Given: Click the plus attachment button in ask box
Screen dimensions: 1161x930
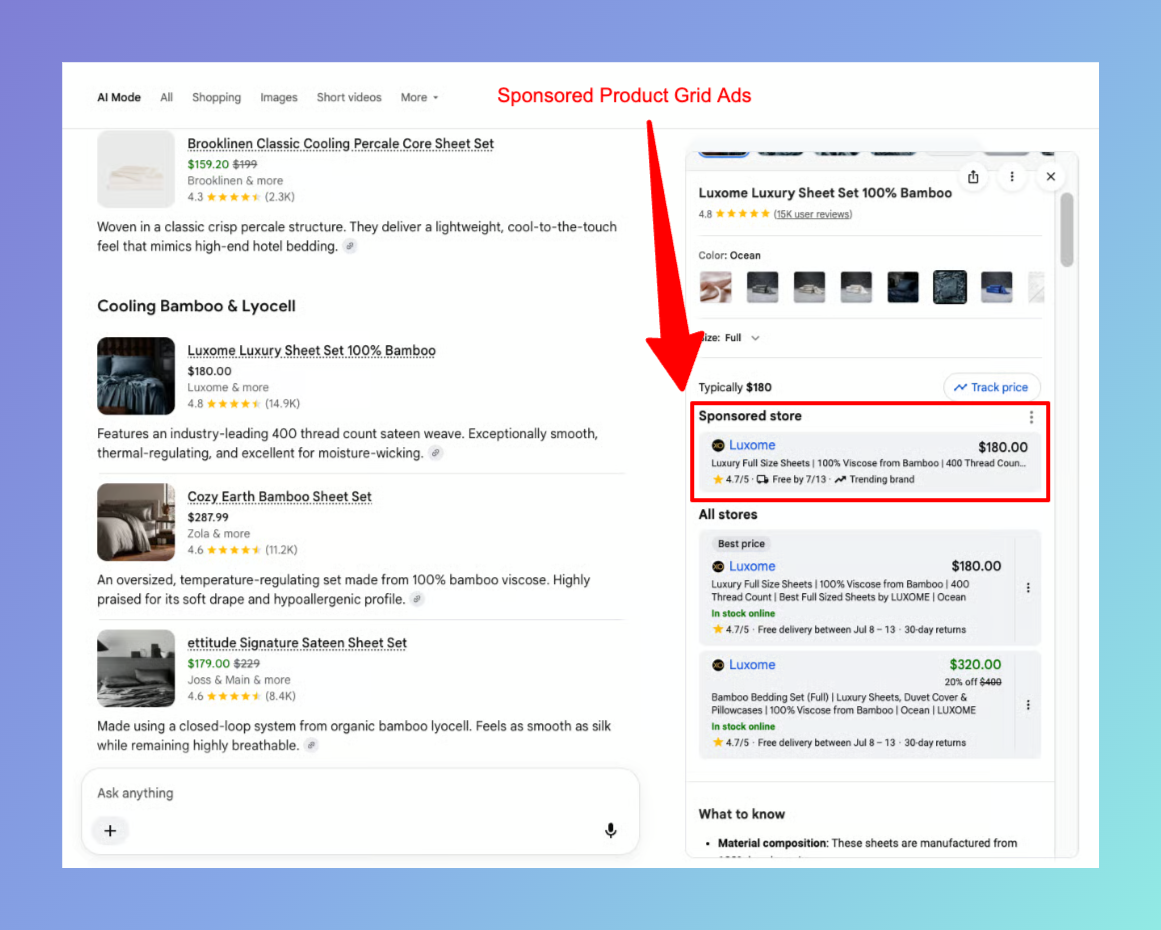Looking at the screenshot, I should point(110,831).
